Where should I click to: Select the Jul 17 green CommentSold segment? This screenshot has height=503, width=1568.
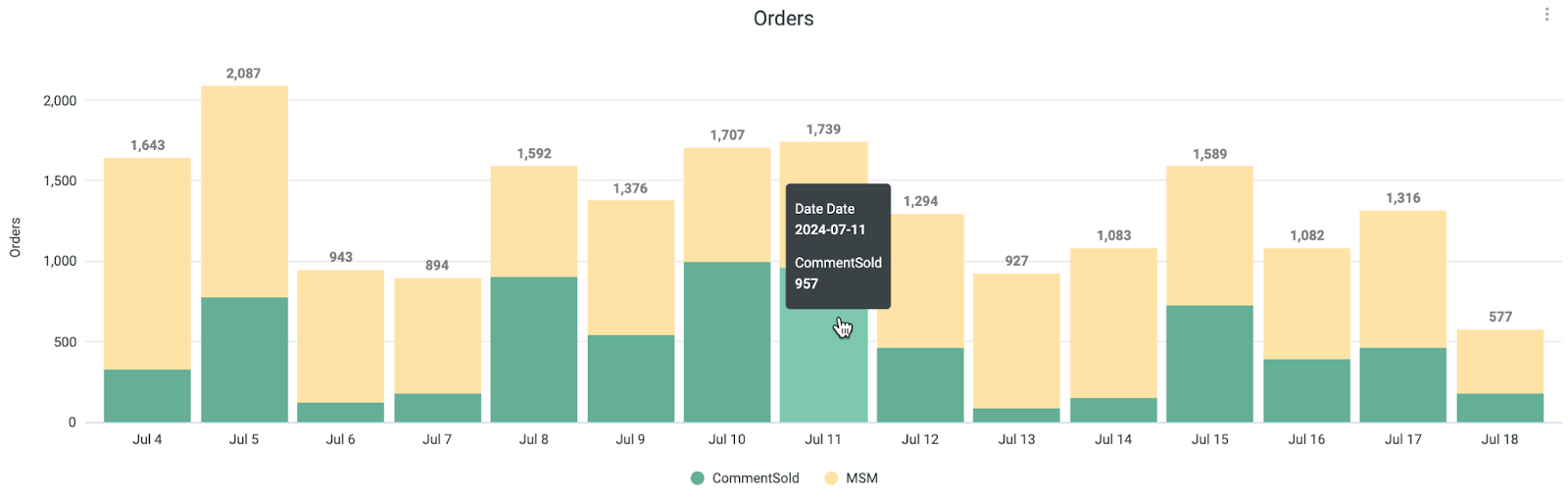coord(1402,384)
